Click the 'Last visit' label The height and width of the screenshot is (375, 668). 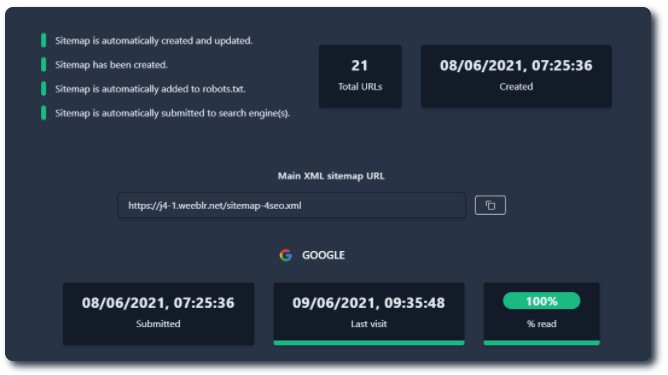(369, 324)
